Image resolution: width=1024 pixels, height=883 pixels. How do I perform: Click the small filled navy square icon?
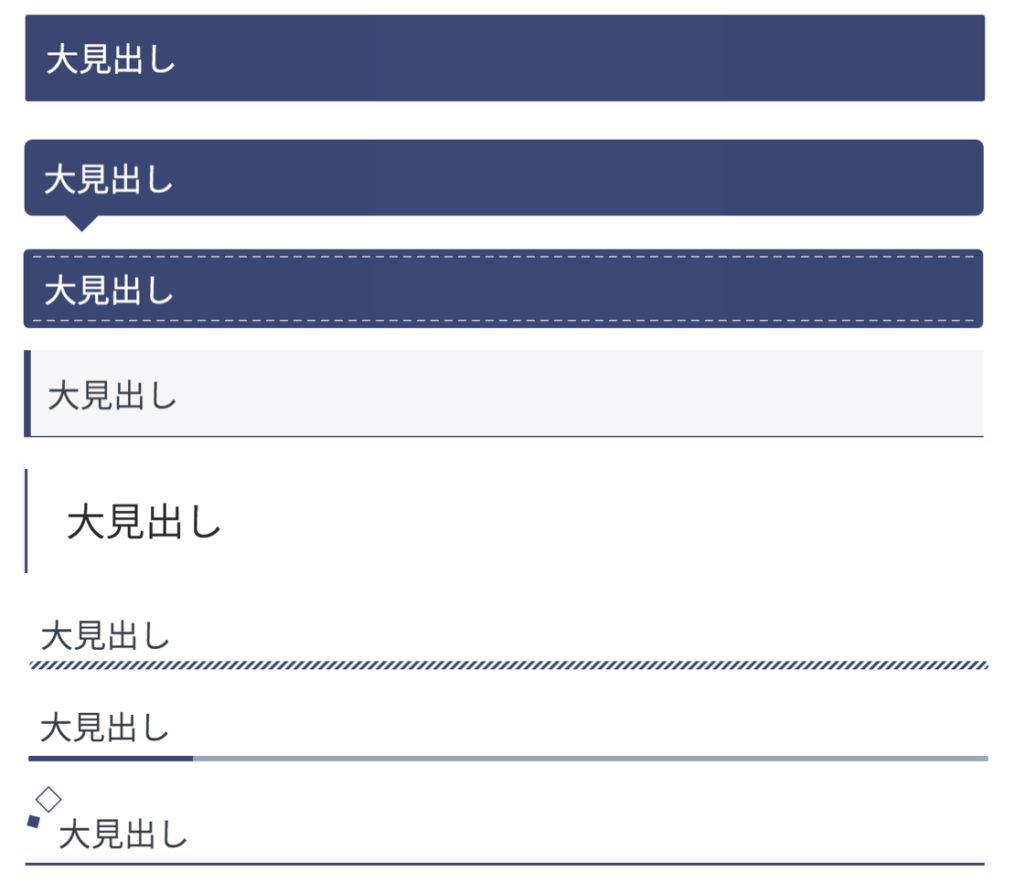click(33, 822)
